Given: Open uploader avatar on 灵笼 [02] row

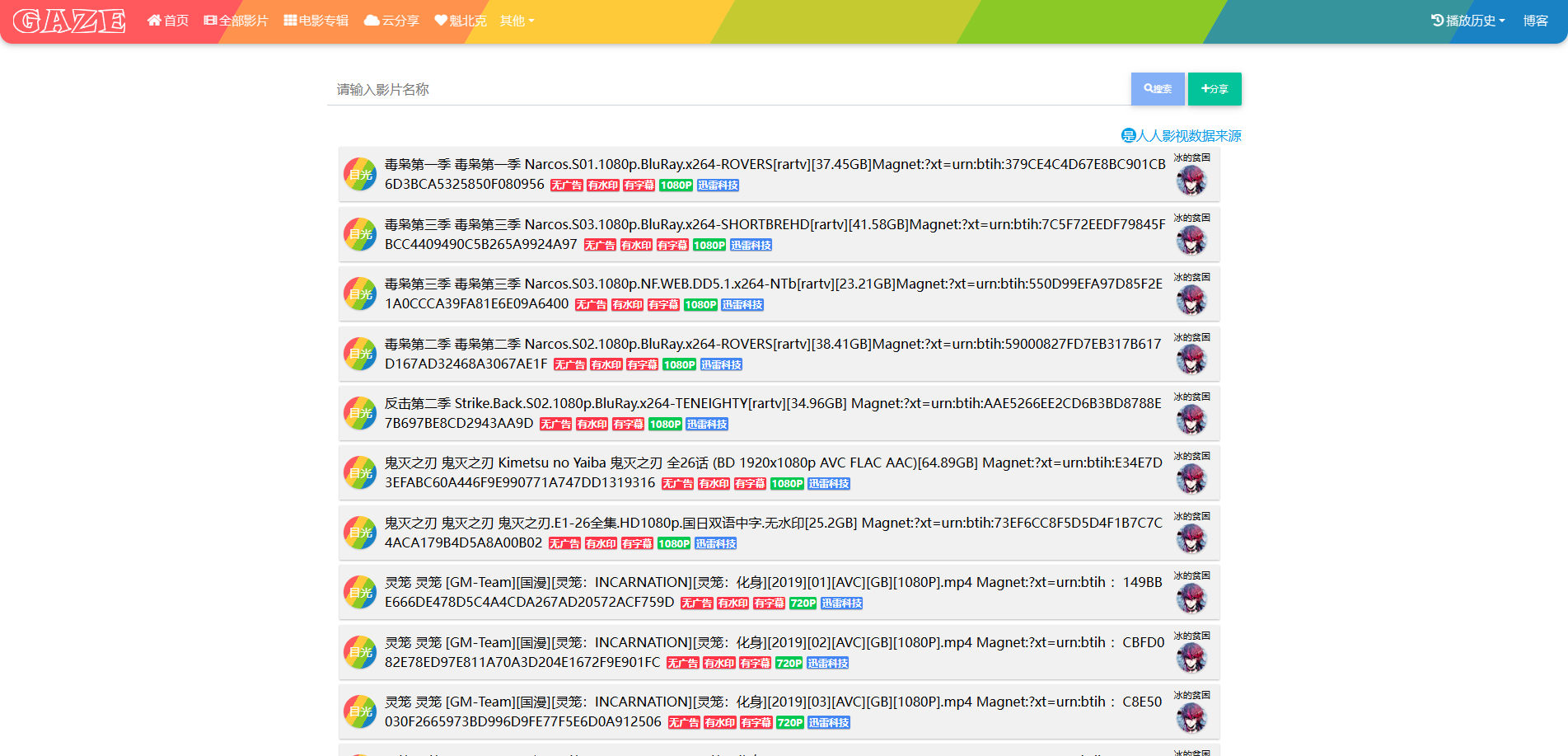Looking at the screenshot, I should click(x=1191, y=659).
